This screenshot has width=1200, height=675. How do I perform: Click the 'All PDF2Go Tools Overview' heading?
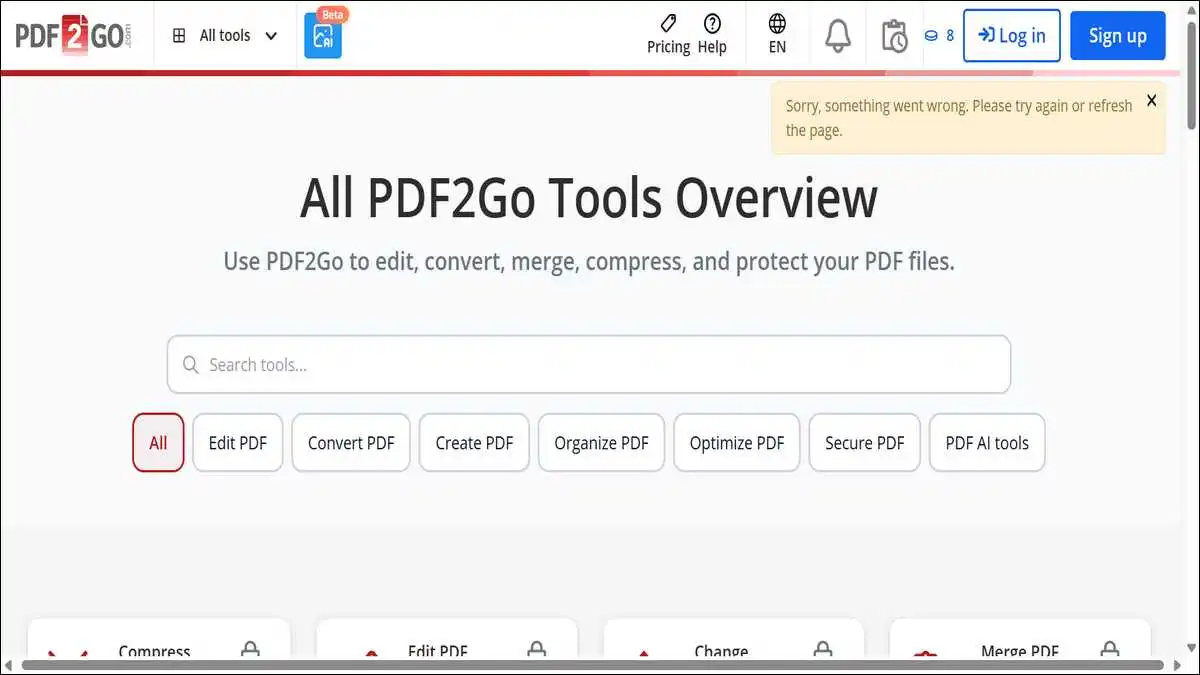pos(589,198)
